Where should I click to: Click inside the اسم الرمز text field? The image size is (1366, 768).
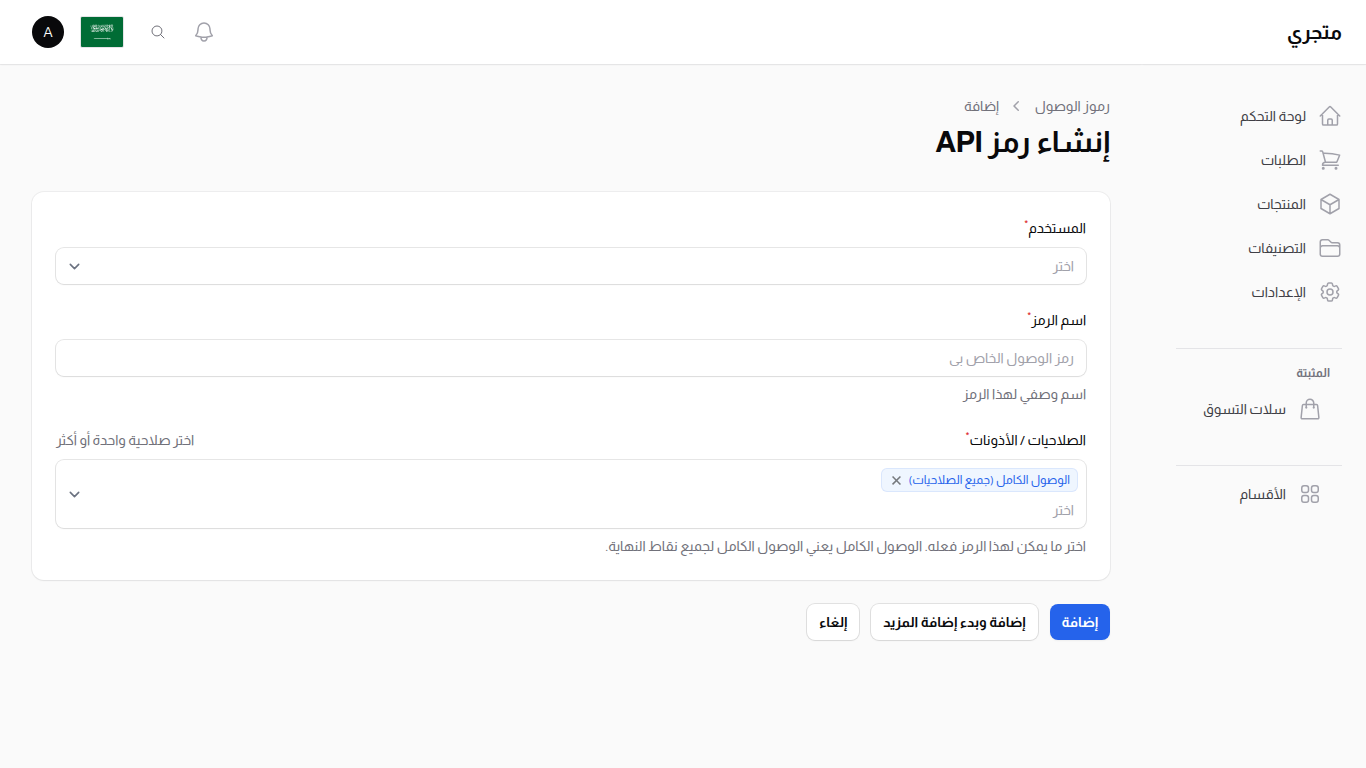pos(570,358)
